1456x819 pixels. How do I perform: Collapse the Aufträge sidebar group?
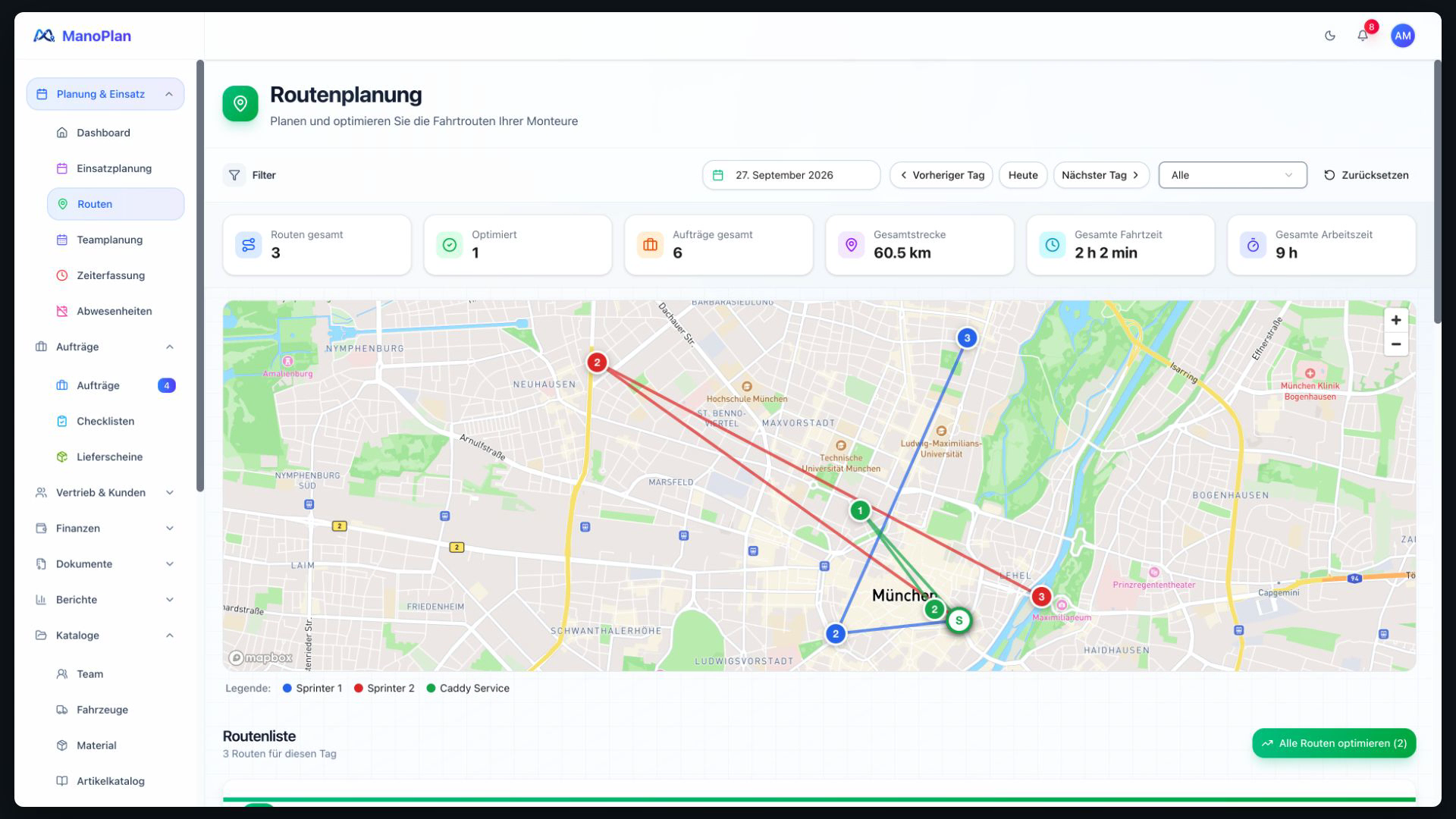coord(105,347)
